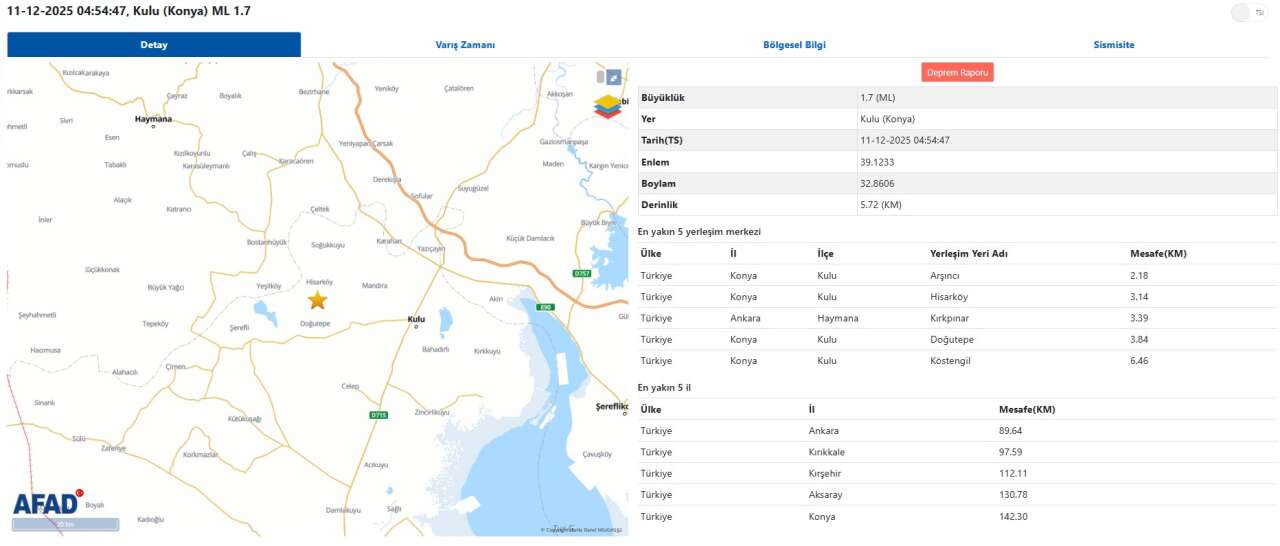Click the E90 highway shield on map

coord(544,307)
